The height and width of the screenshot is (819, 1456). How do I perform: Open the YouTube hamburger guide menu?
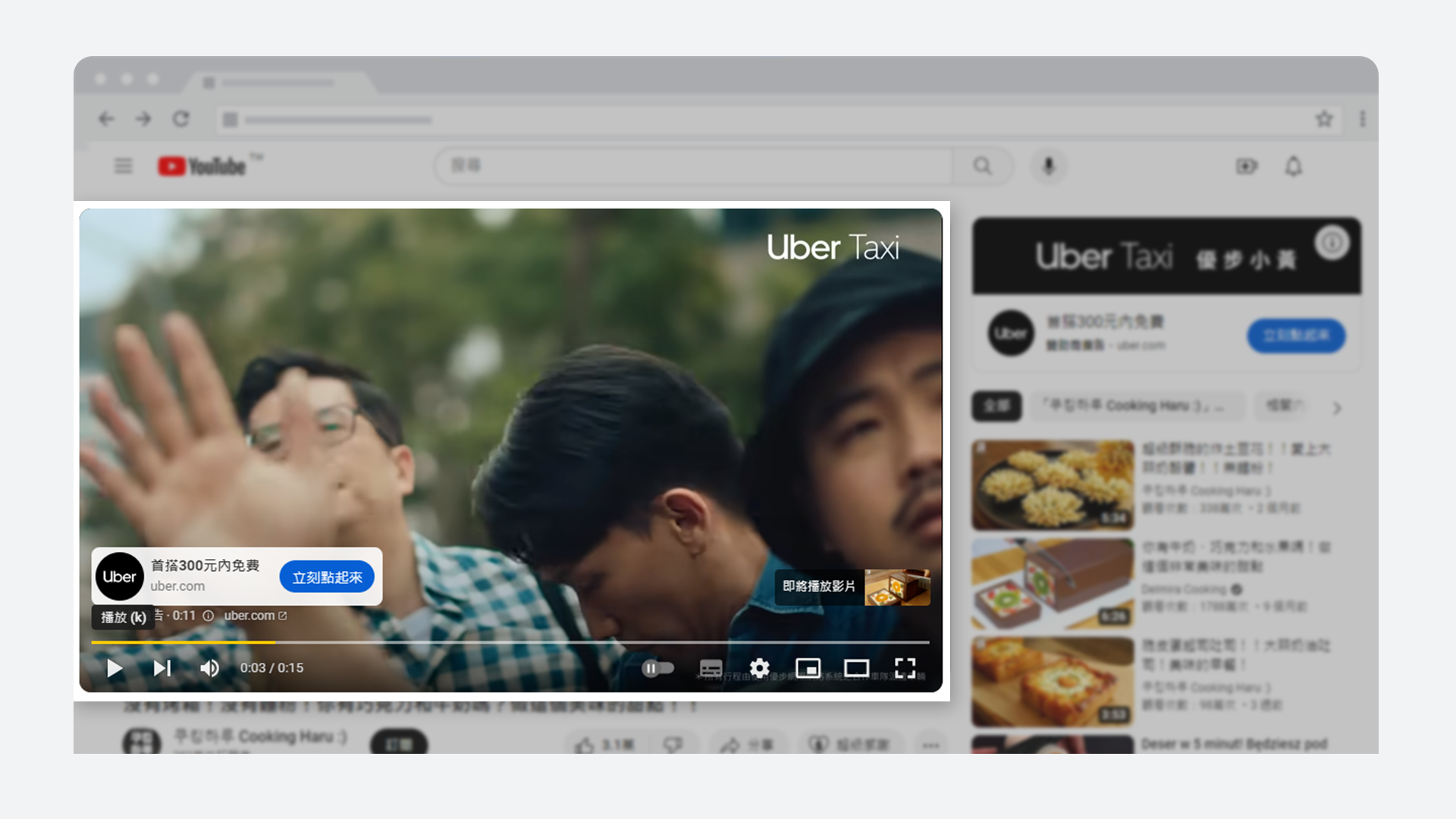(x=123, y=166)
